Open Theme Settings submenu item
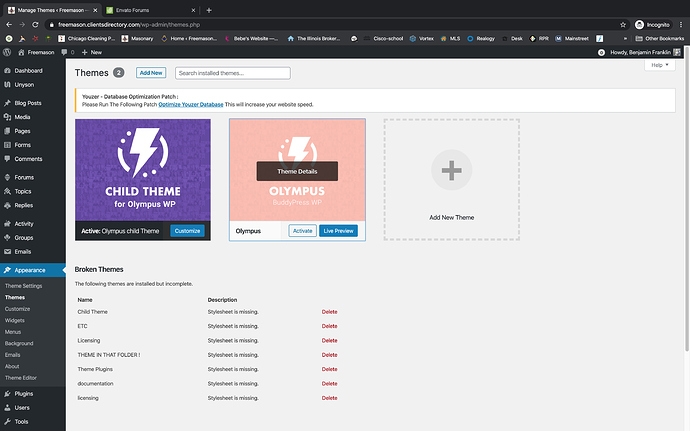The width and height of the screenshot is (690, 431). coord(23,286)
